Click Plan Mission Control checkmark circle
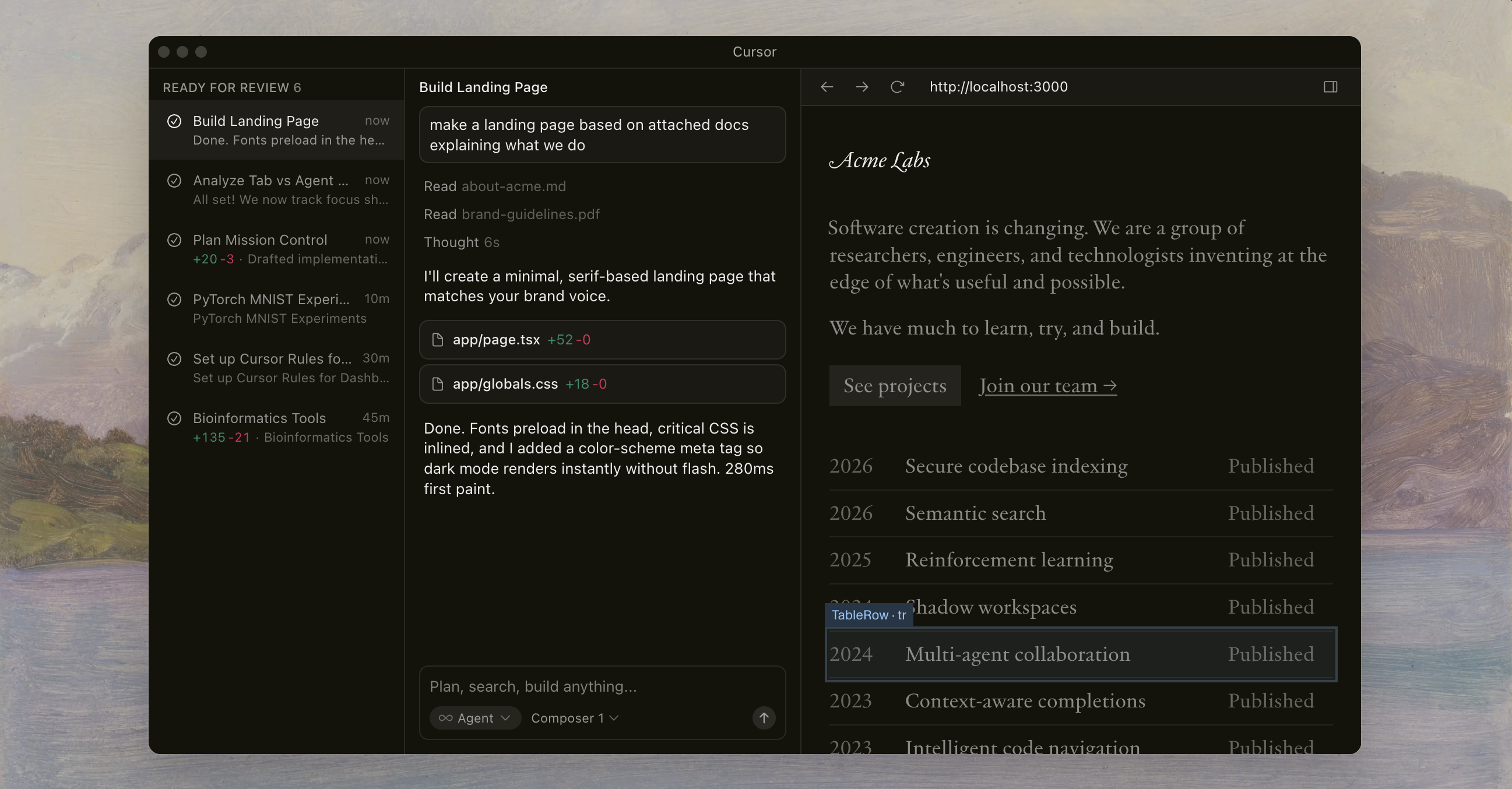The width and height of the screenshot is (1512, 789). [x=174, y=240]
